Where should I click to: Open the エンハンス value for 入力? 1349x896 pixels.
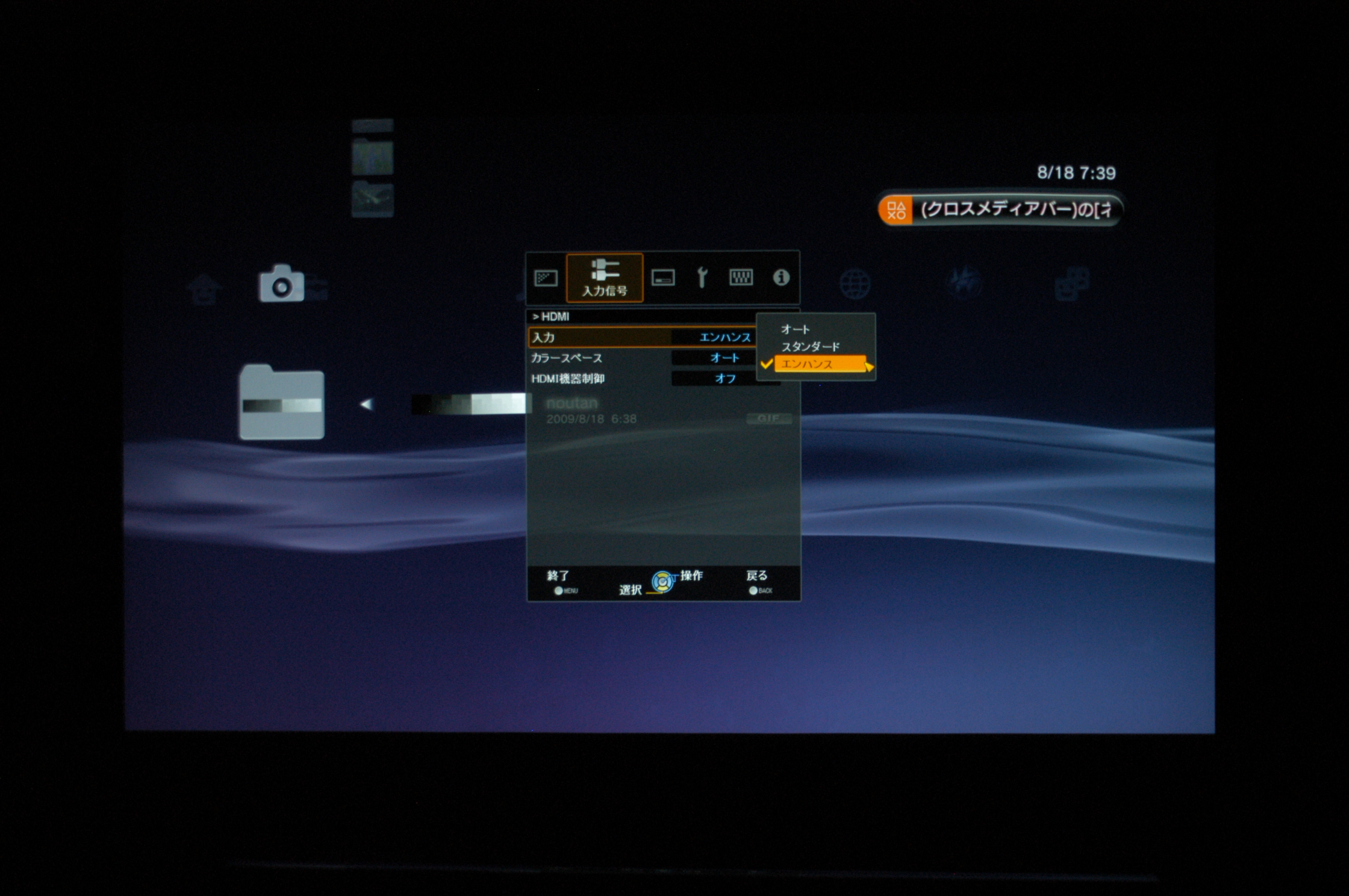pyautogui.click(x=725, y=337)
